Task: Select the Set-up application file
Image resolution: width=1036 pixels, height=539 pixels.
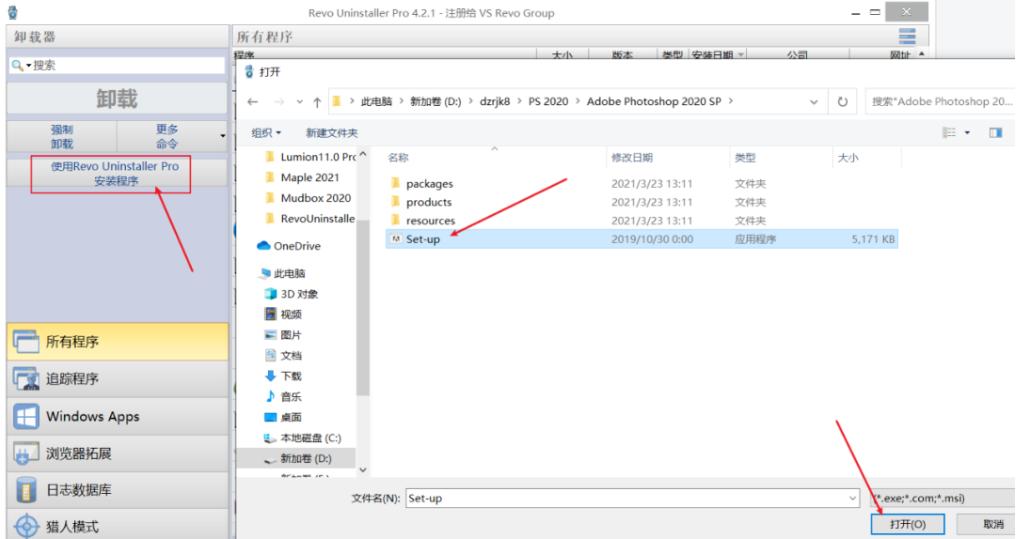Action: click(x=641, y=239)
